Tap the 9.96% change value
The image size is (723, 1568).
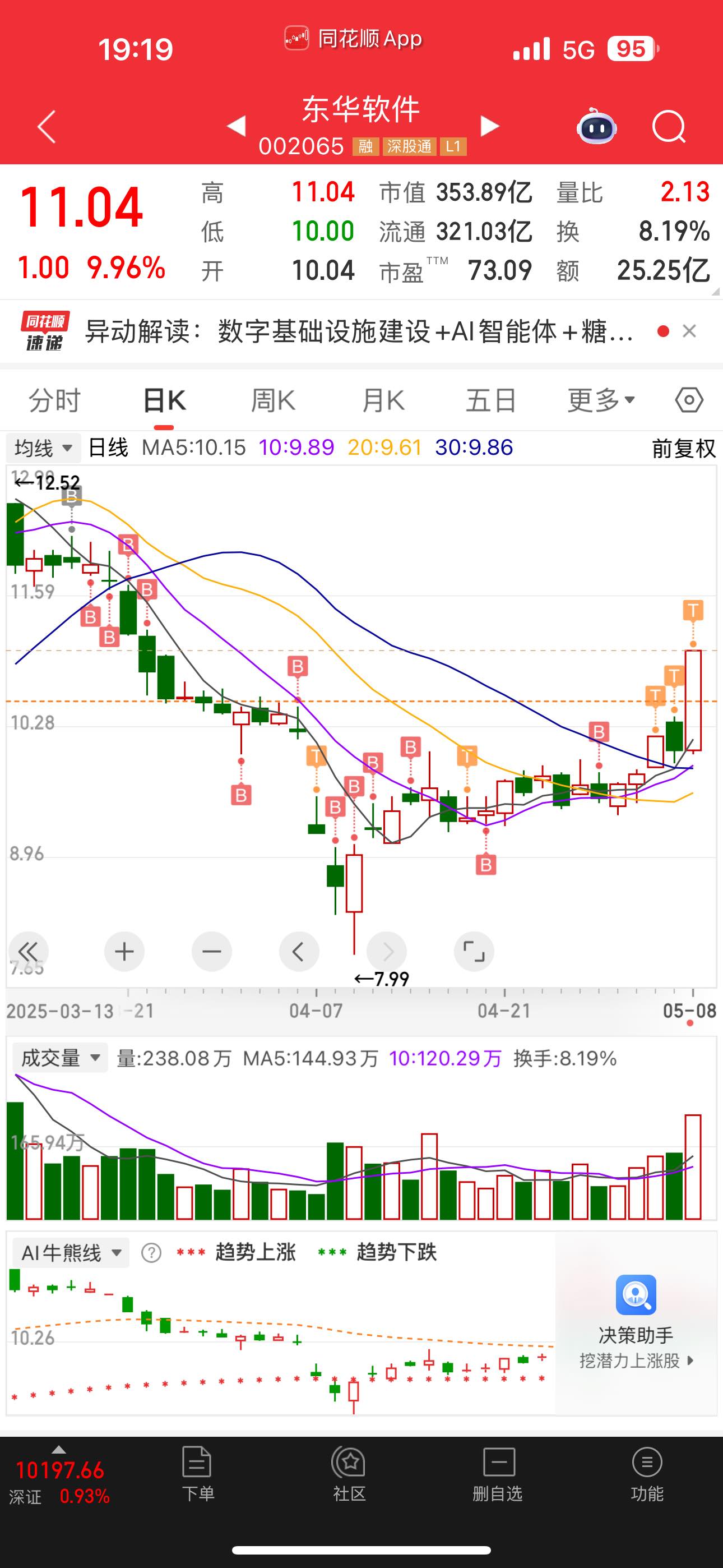click(x=126, y=268)
